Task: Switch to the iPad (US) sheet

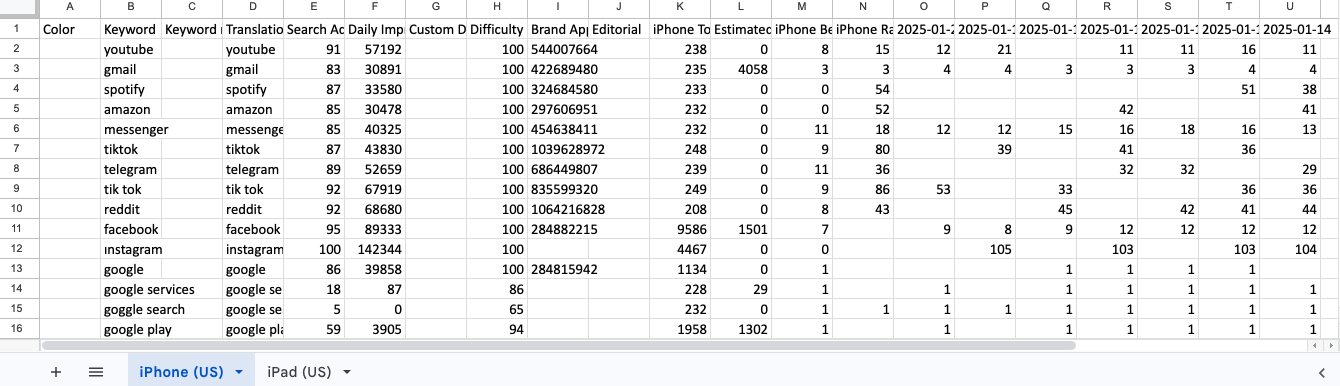Action: coord(299,372)
